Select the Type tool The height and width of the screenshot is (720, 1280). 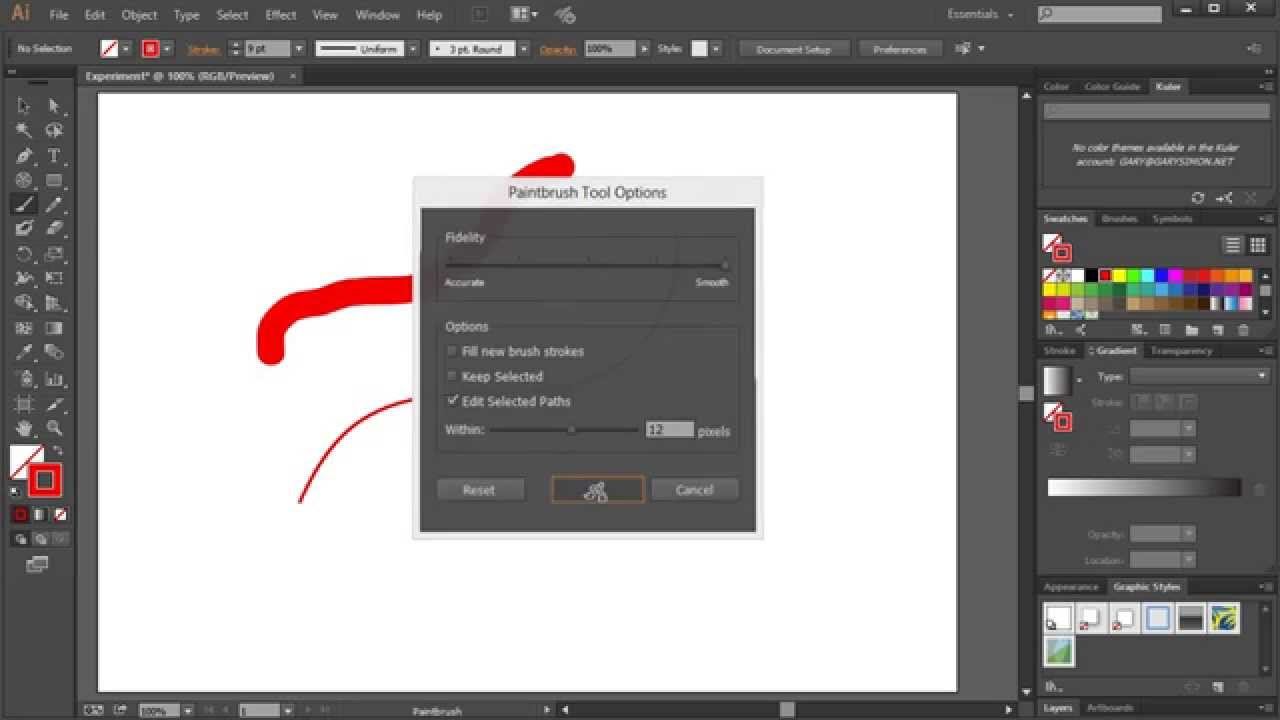54,156
